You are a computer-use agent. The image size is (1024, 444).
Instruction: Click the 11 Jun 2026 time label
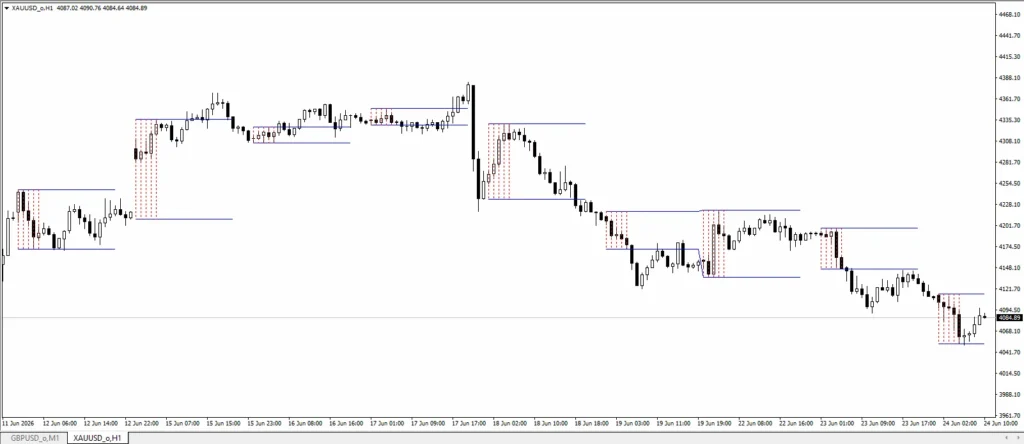coord(18,423)
